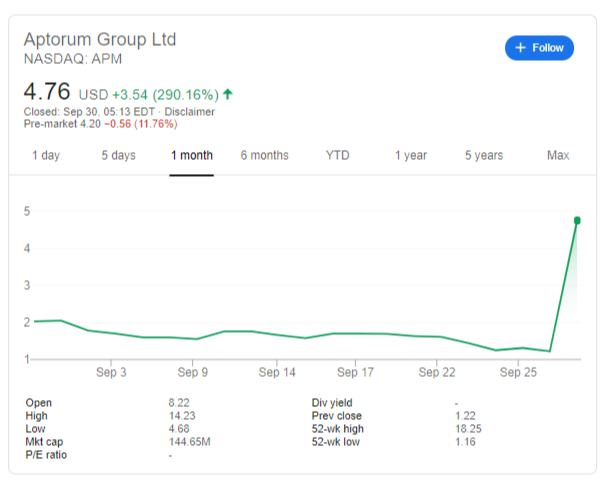This screenshot has height=485, width=612.
Task: Click the Sep 9 axis label
Action: 192,372
